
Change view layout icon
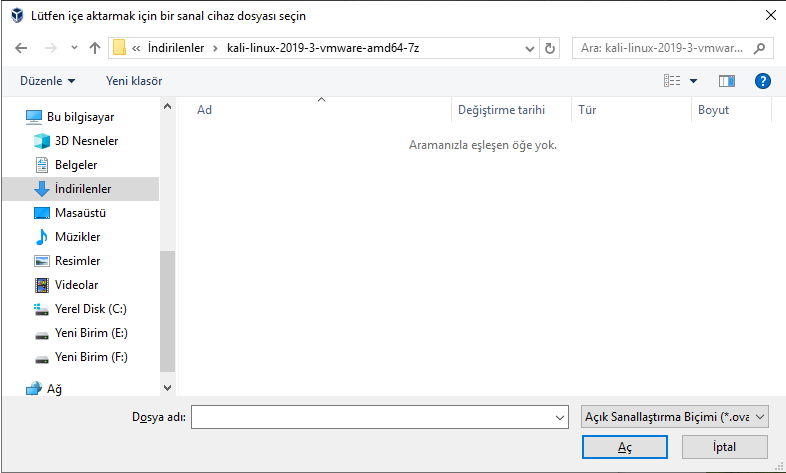point(672,81)
